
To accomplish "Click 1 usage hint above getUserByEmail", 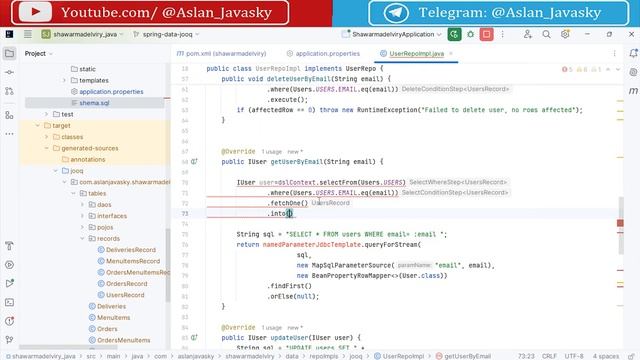I will pyautogui.click(x=271, y=152).
